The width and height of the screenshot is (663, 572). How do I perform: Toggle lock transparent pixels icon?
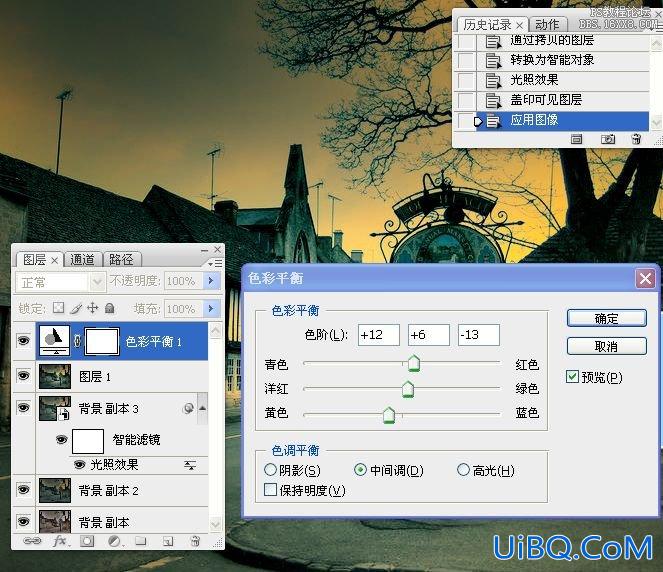coord(58,308)
